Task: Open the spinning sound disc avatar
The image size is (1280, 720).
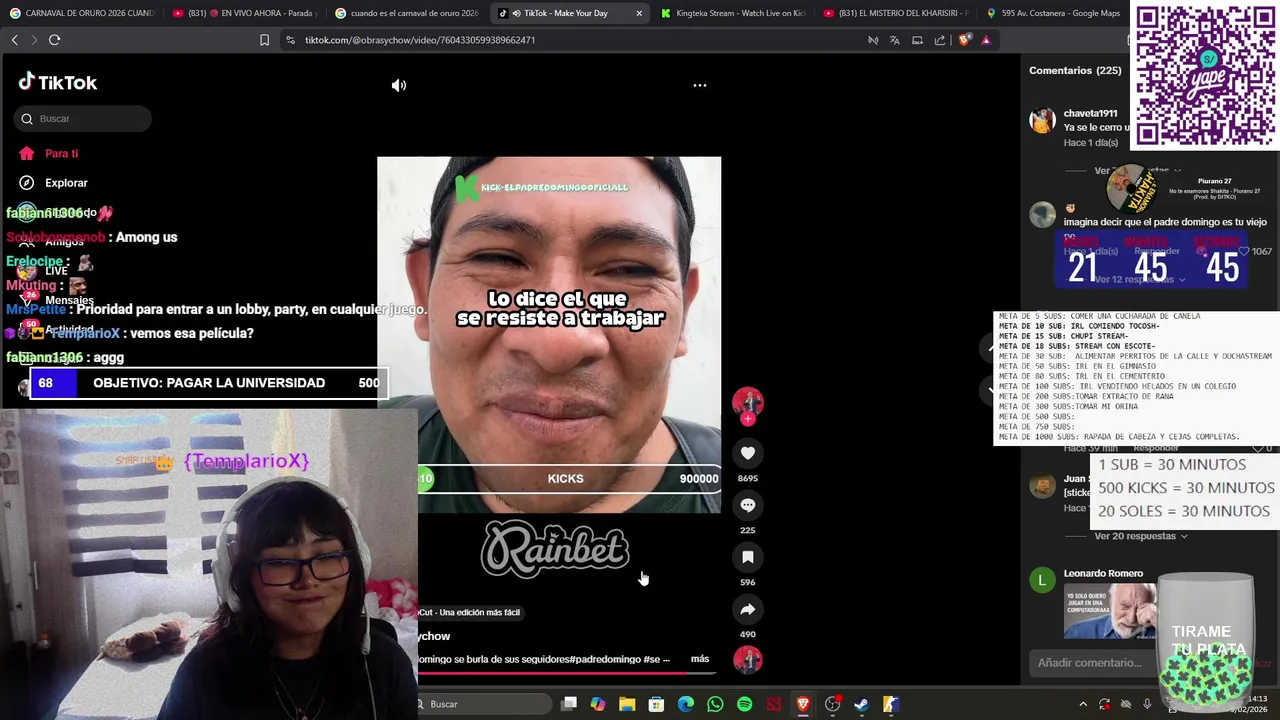Action: pos(748,659)
